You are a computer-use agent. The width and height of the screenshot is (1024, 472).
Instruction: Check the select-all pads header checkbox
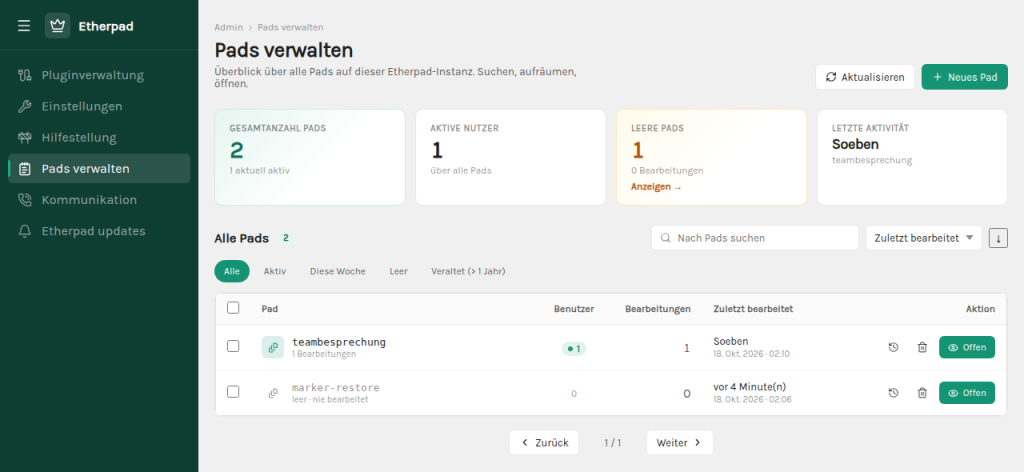point(233,307)
